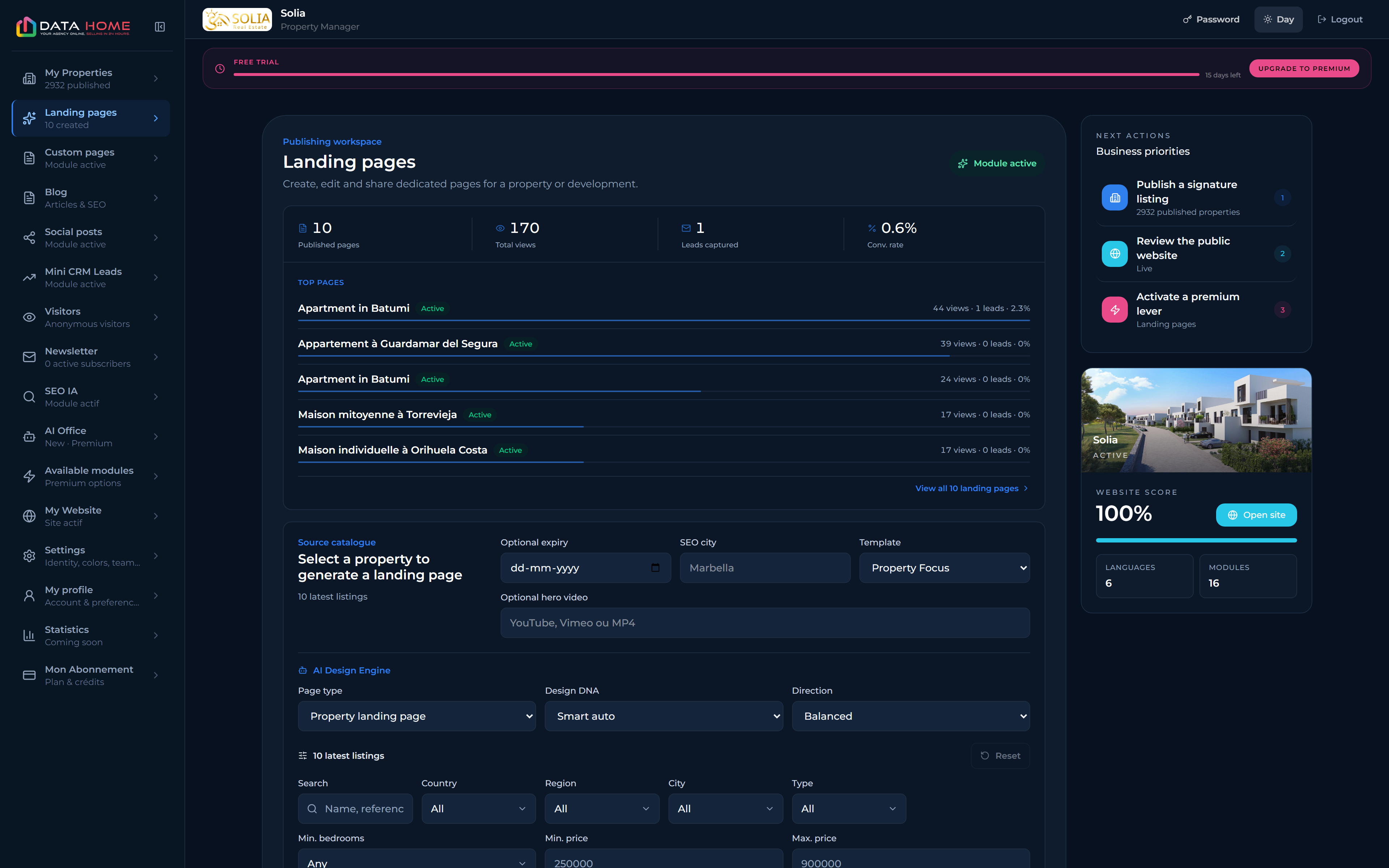The width and height of the screenshot is (1389, 868).
Task: Open the Design DNA dropdown
Action: pos(663,716)
